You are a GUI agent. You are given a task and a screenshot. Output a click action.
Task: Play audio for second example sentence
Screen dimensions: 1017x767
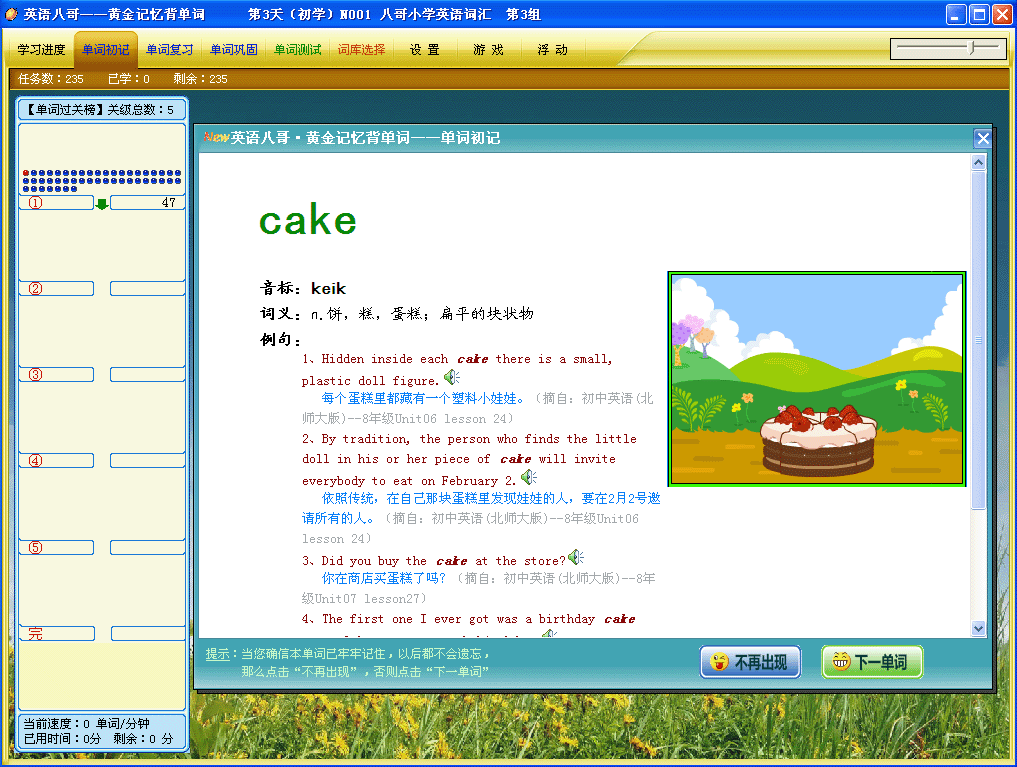(x=529, y=478)
